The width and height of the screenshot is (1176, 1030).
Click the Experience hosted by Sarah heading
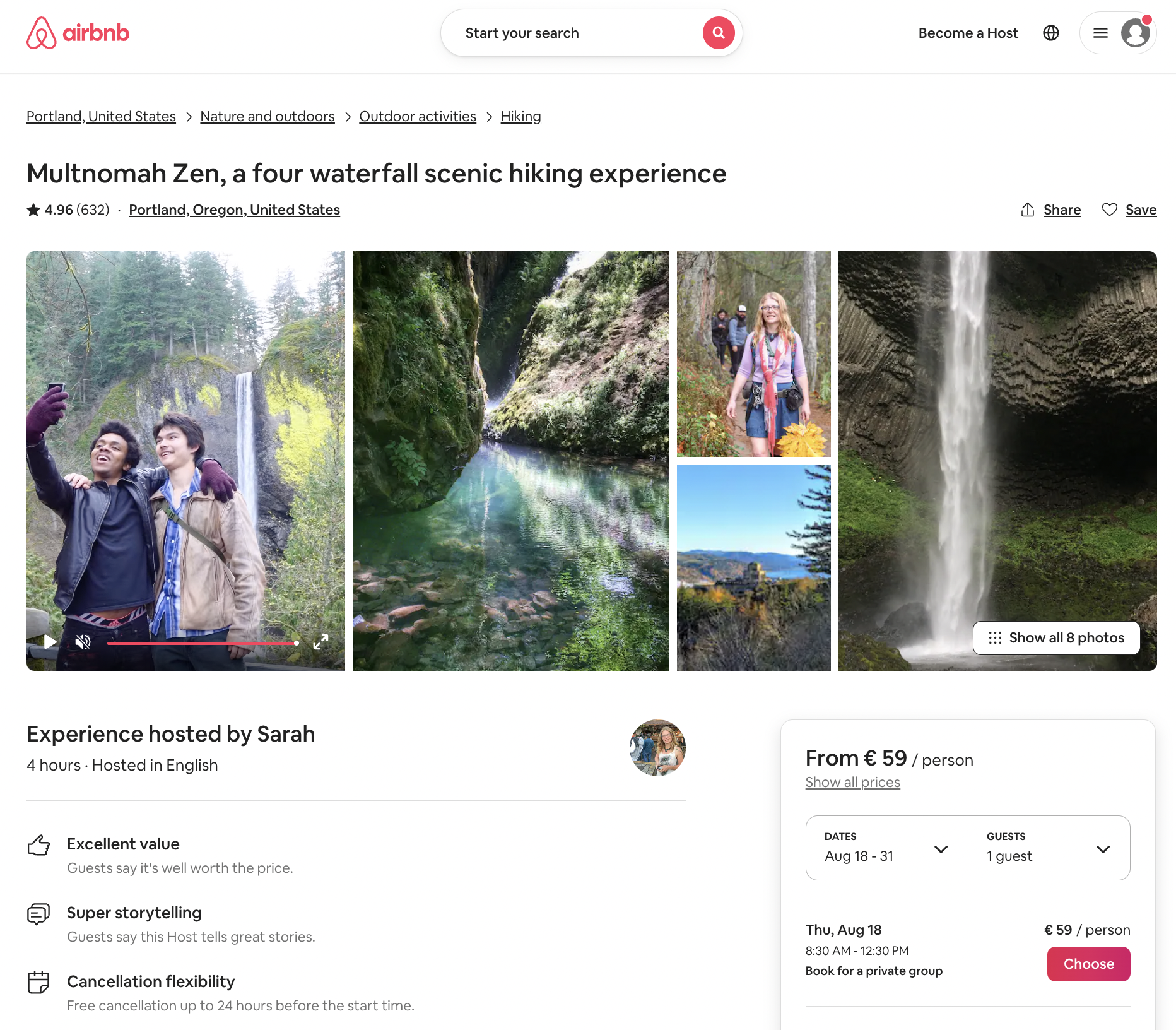(170, 734)
